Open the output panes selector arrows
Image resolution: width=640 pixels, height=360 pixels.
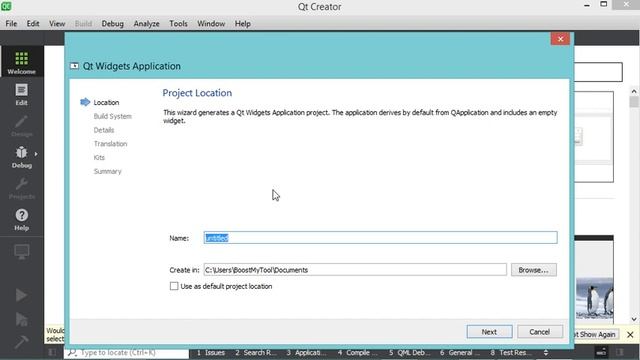tap(546, 352)
